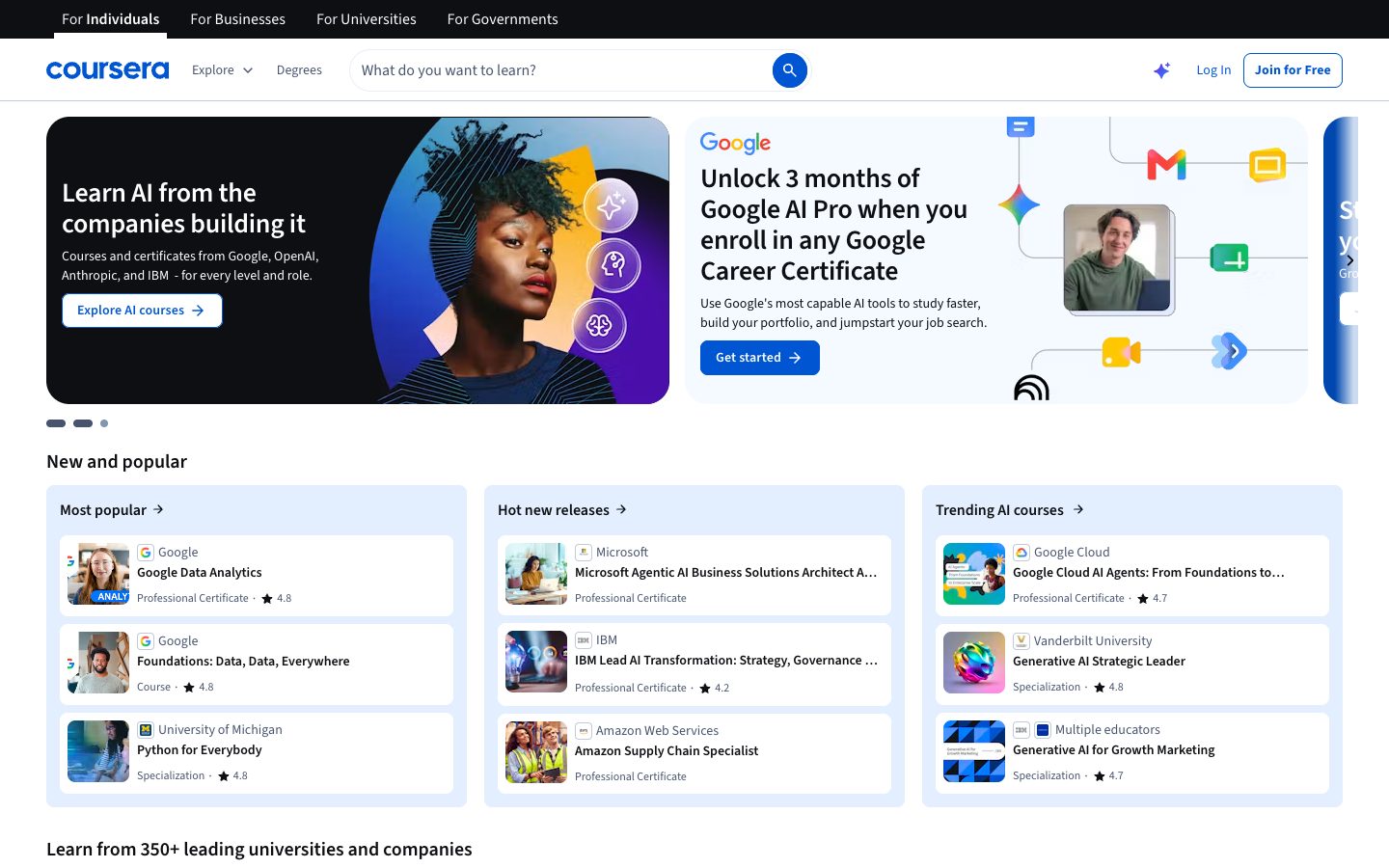Open the AI sparkle assistant icon

[1161, 70]
